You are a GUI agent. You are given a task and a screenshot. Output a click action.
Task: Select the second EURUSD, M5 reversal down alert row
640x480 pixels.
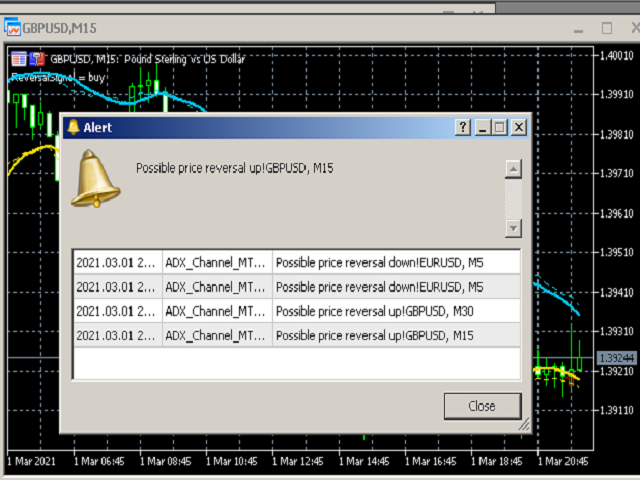297,287
